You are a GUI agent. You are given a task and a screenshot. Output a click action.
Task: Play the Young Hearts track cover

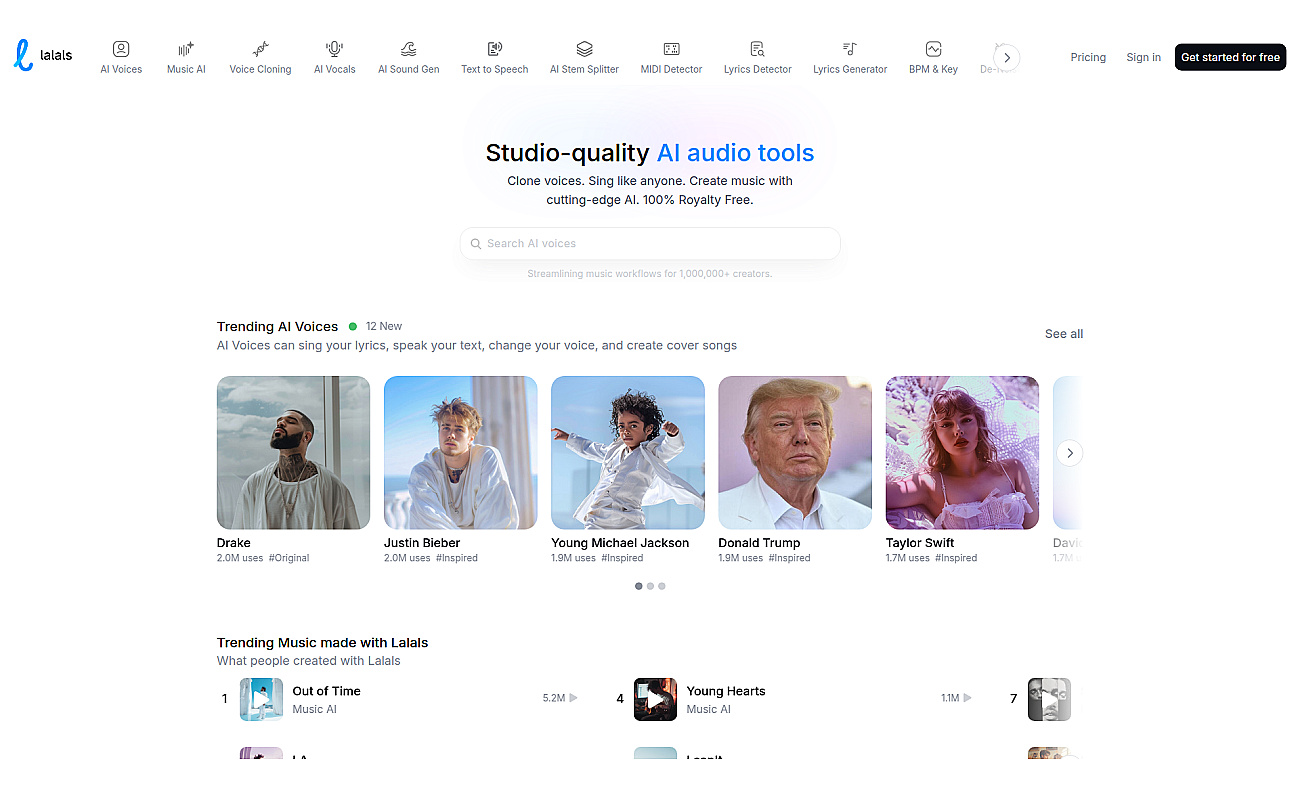(x=655, y=699)
